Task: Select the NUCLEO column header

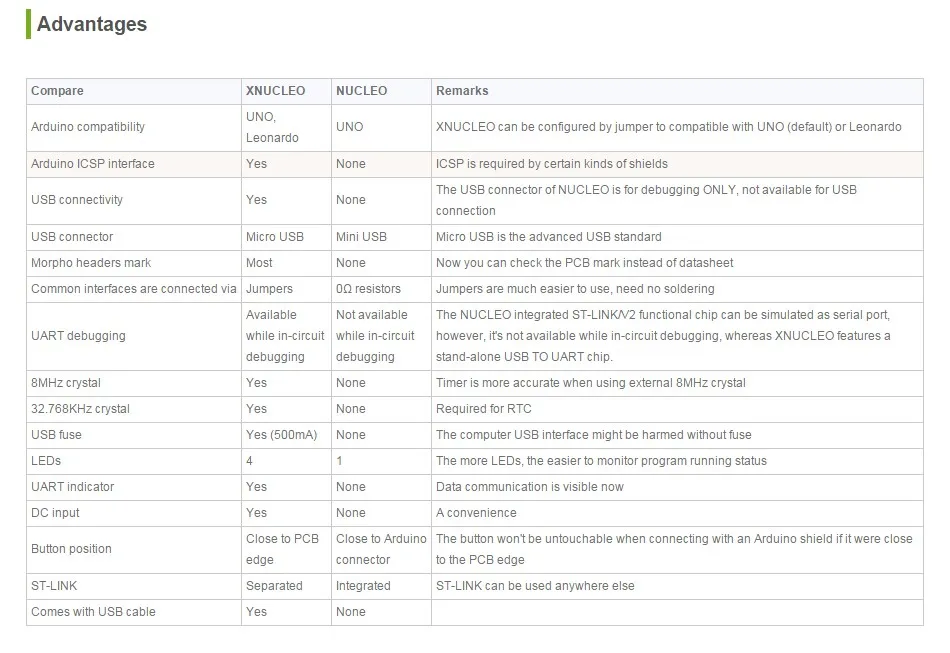Action: click(x=361, y=91)
